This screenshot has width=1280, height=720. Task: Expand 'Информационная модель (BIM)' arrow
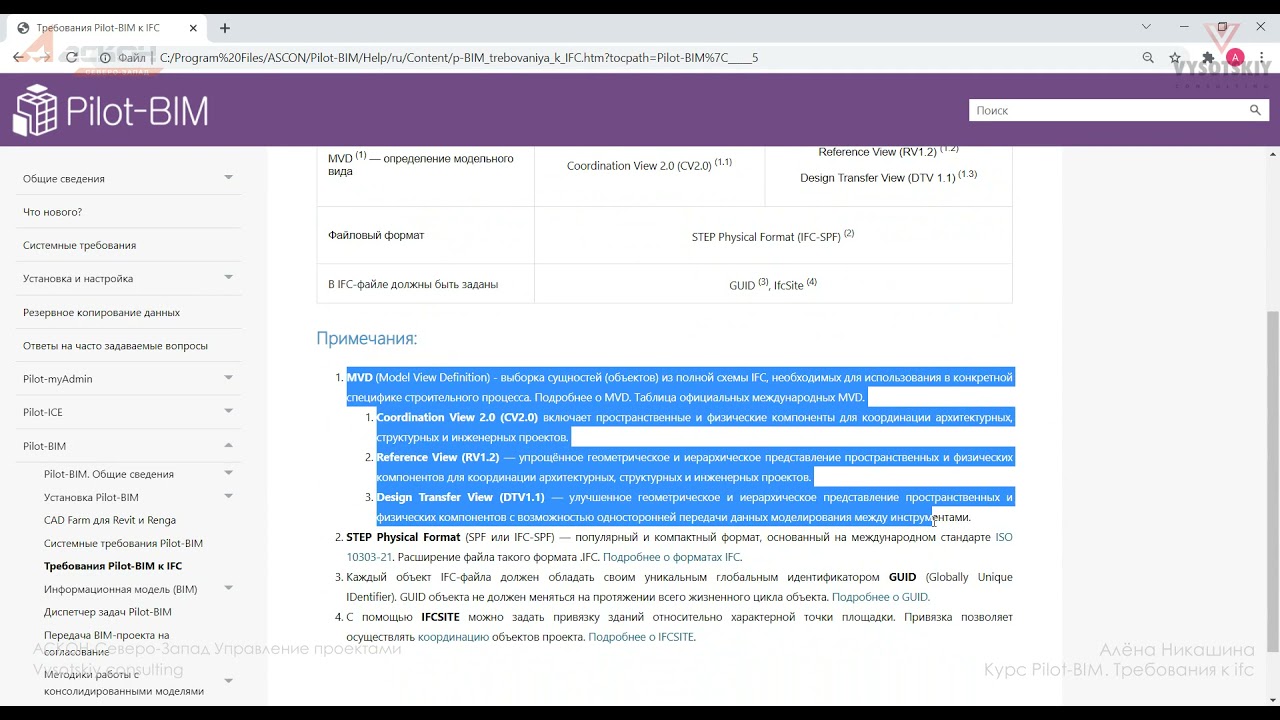pos(228,589)
